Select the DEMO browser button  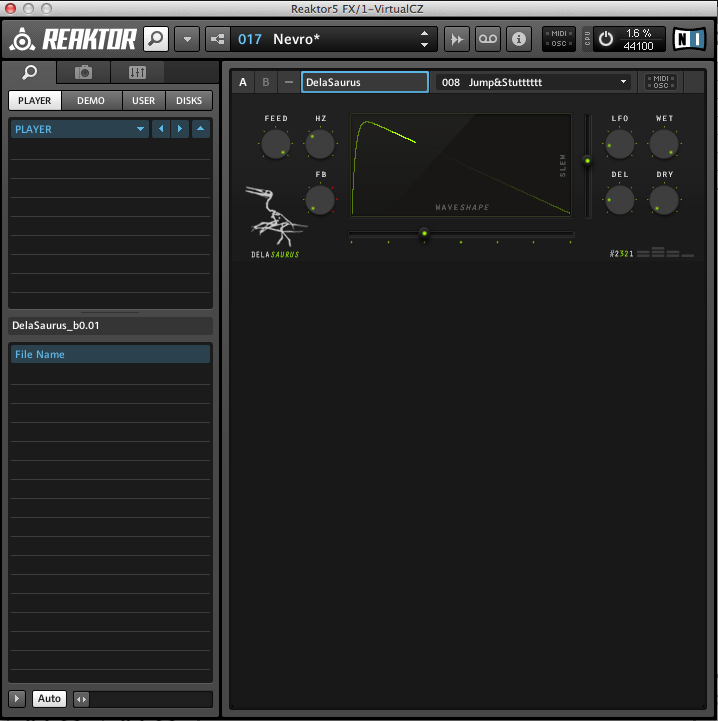pyautogui.click(x=91, y=100)
